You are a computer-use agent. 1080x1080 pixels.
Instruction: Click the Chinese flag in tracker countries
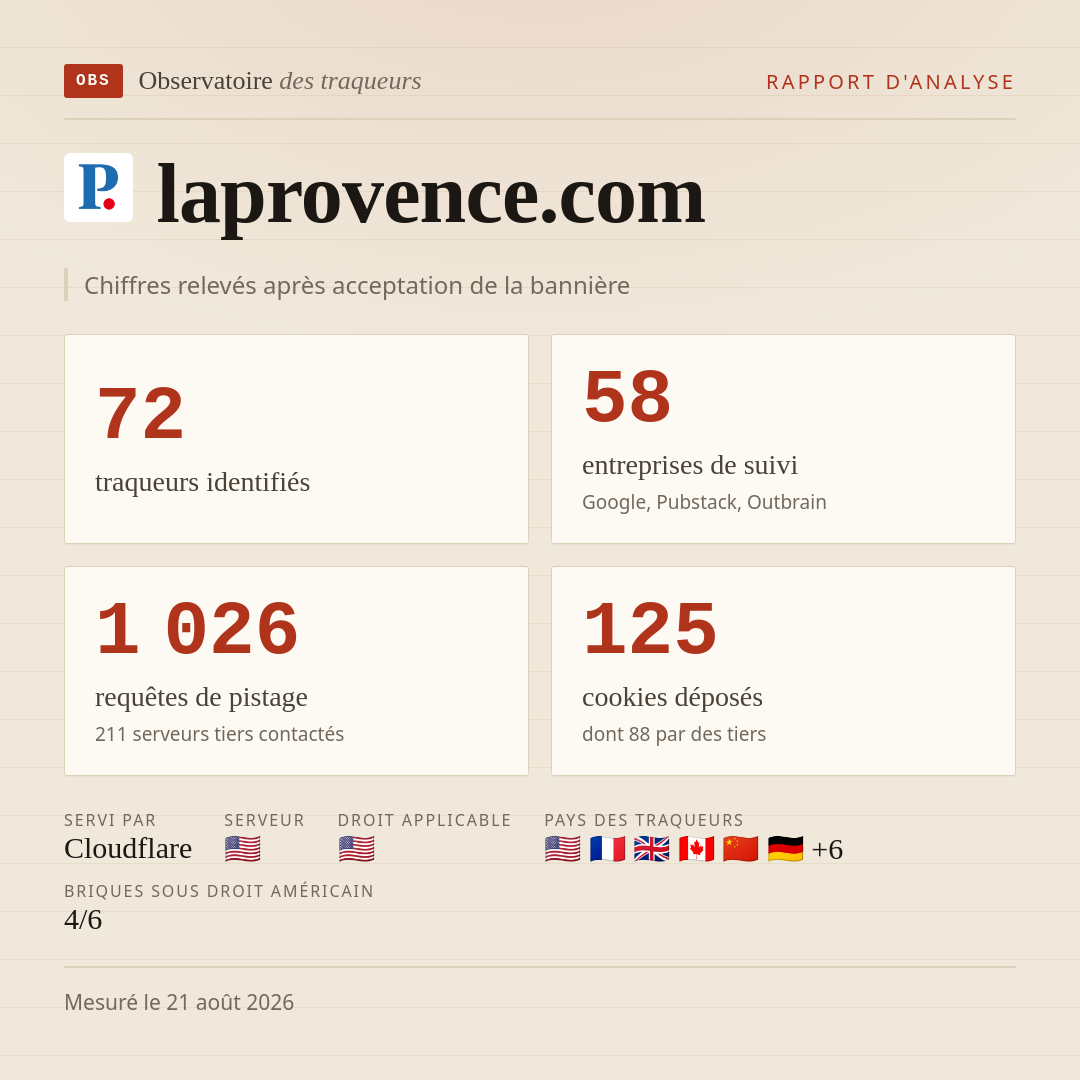(740, 849)
